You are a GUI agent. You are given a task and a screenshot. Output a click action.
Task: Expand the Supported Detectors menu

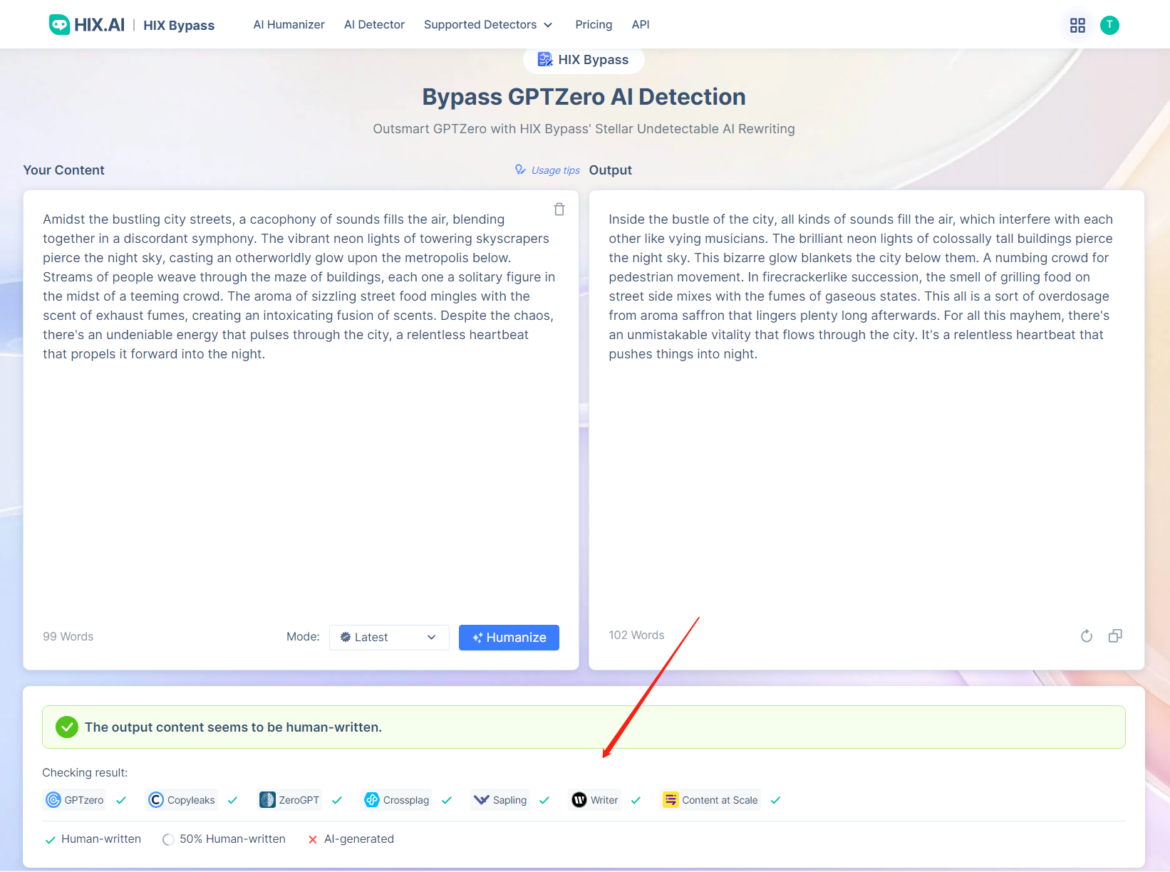pyautogui.click(x=487, y=25)
